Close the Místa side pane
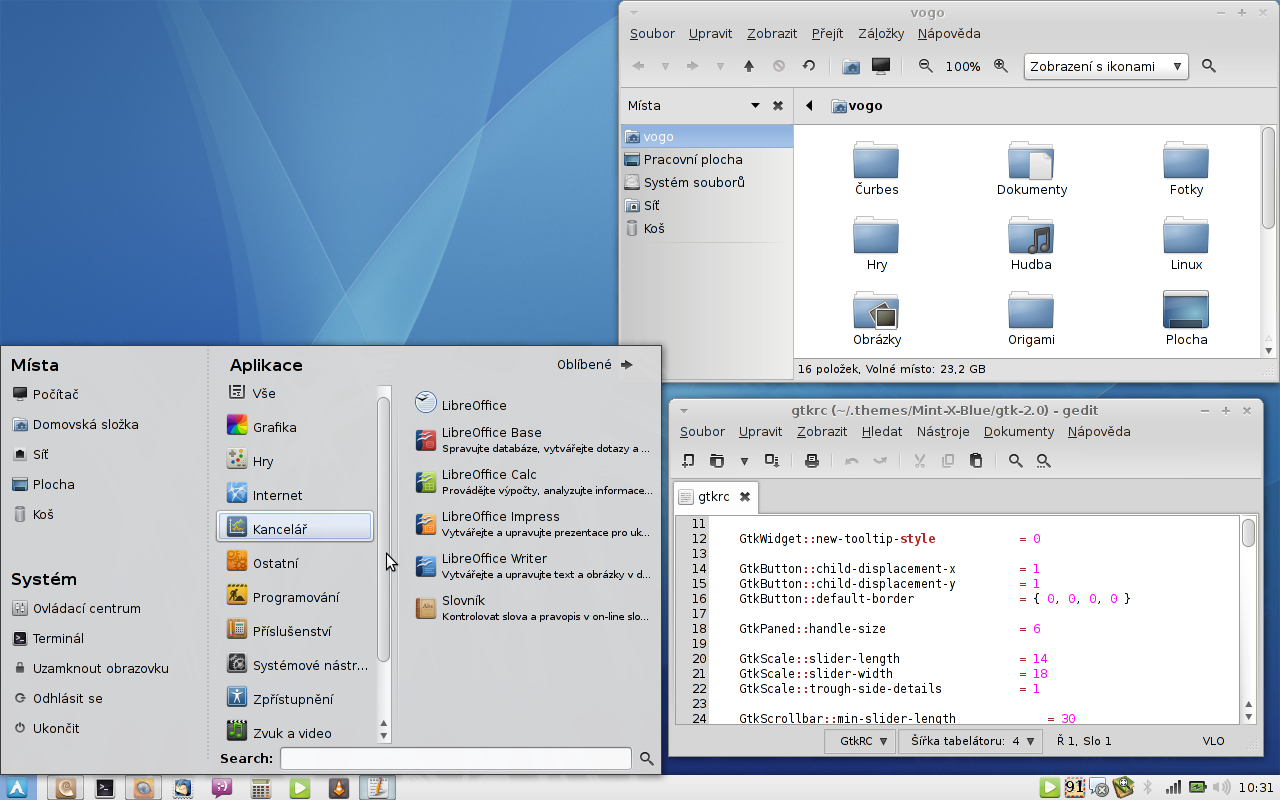Screen dimensions: 1280x800 coord(778,105)
